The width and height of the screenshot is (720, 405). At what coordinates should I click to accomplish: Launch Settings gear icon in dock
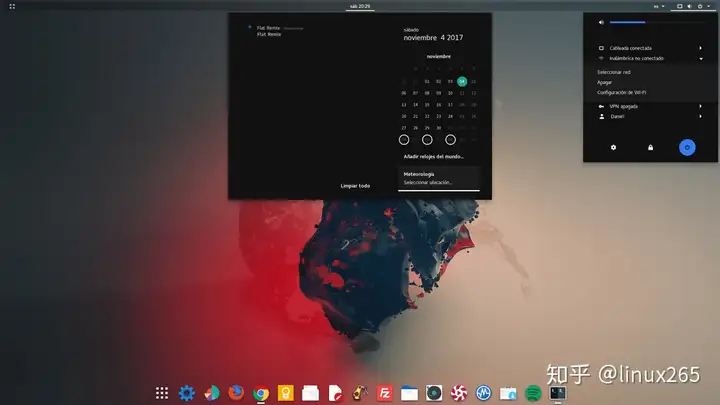pos(186,393)
